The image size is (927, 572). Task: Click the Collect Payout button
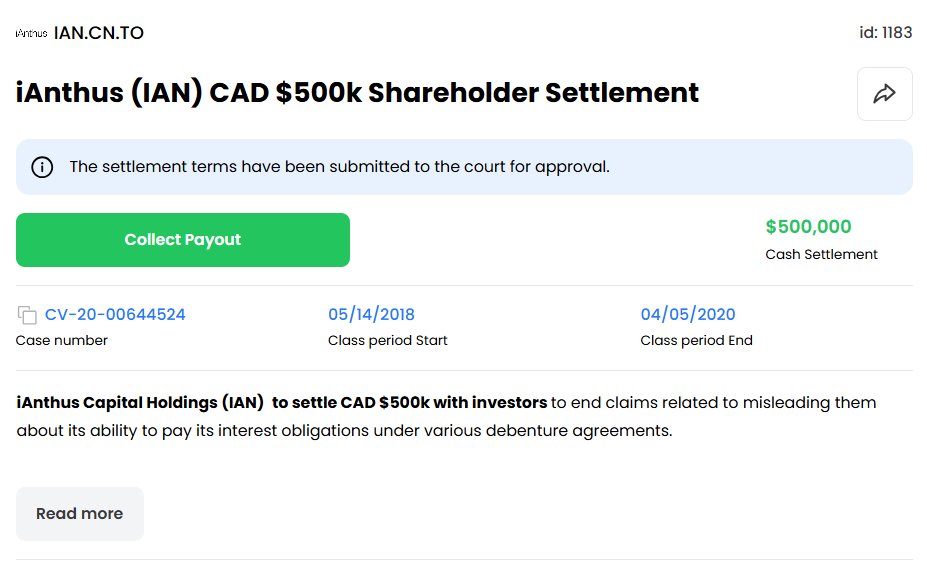point(183,240)
